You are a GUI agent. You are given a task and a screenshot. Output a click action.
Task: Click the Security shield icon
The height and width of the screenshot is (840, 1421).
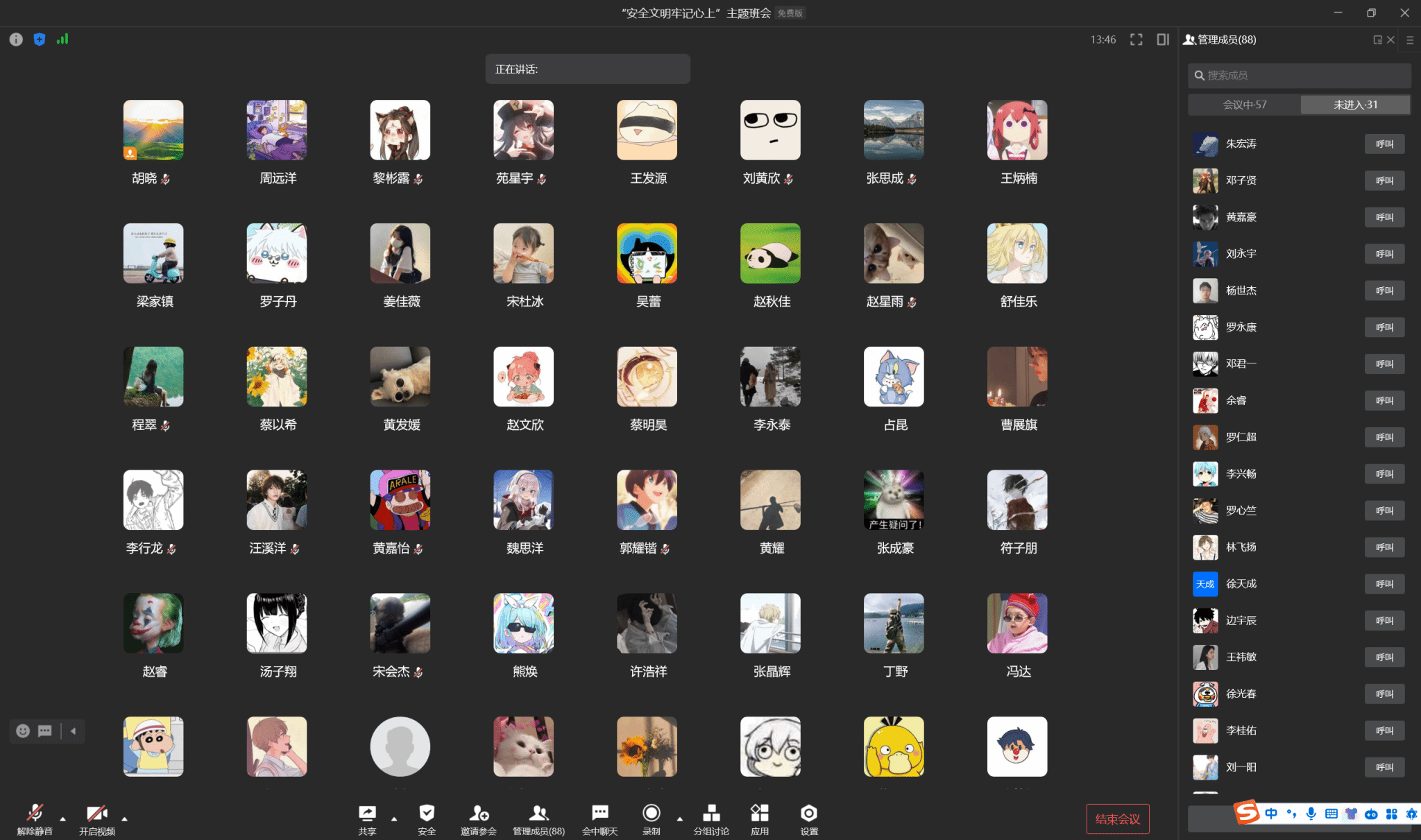[x=427, y=814]
